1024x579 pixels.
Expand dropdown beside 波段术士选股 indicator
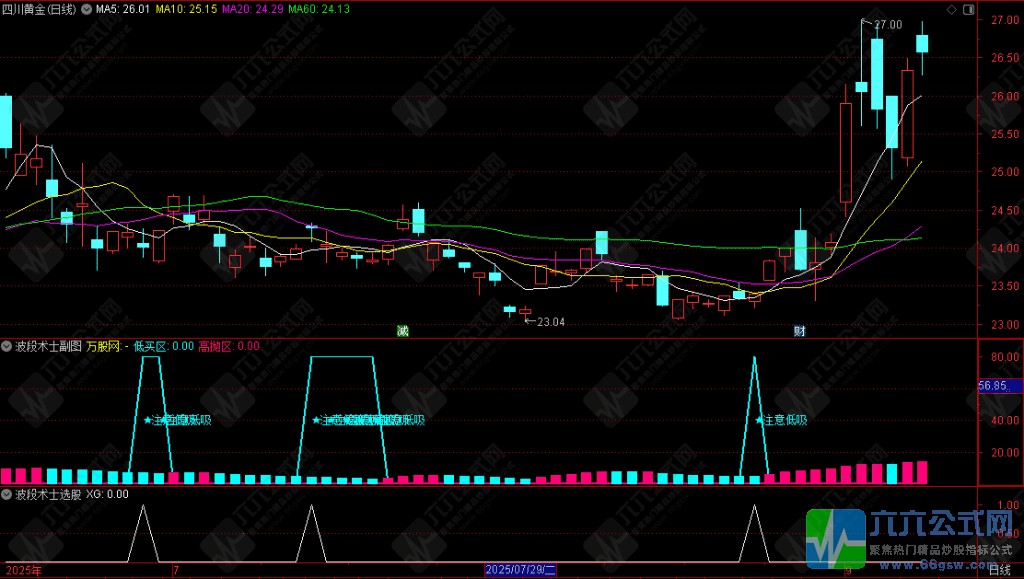(7, 494)
